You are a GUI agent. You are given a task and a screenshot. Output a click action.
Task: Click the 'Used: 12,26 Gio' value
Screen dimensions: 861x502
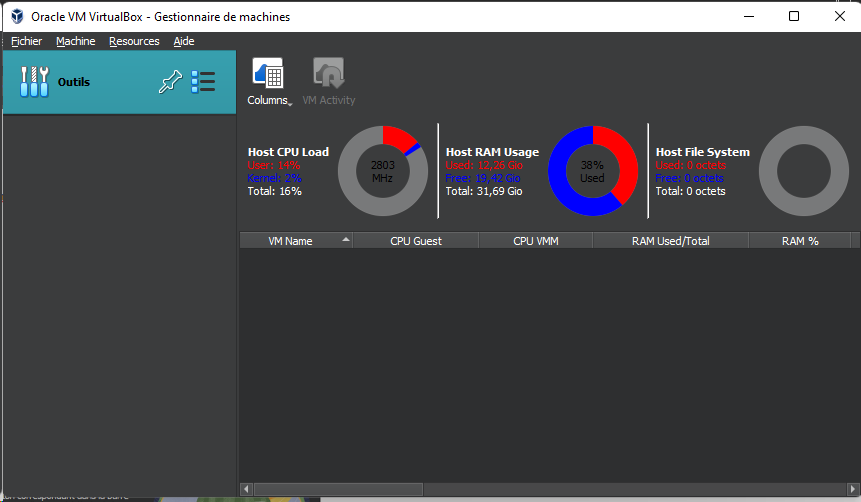[x=484, y=165]
